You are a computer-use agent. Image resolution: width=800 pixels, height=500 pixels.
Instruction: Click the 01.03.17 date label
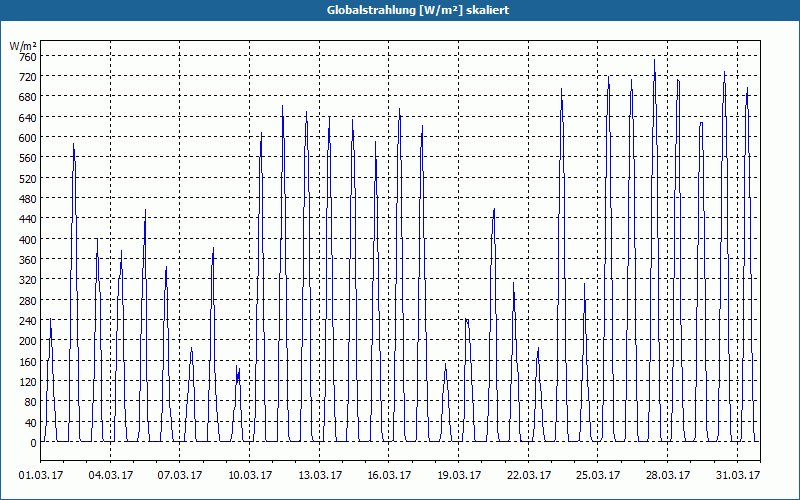tap(41, 475)
